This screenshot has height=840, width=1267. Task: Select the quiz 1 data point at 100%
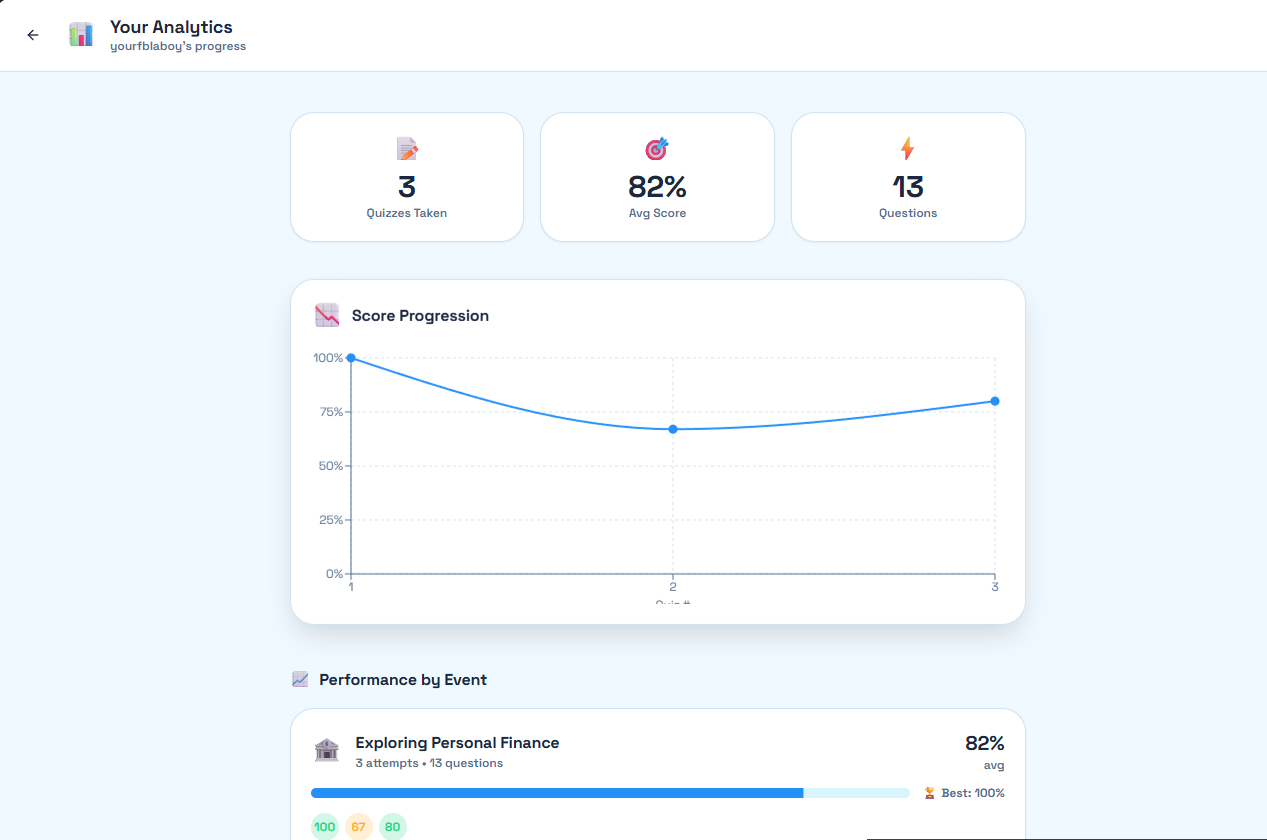click(351, 358)
